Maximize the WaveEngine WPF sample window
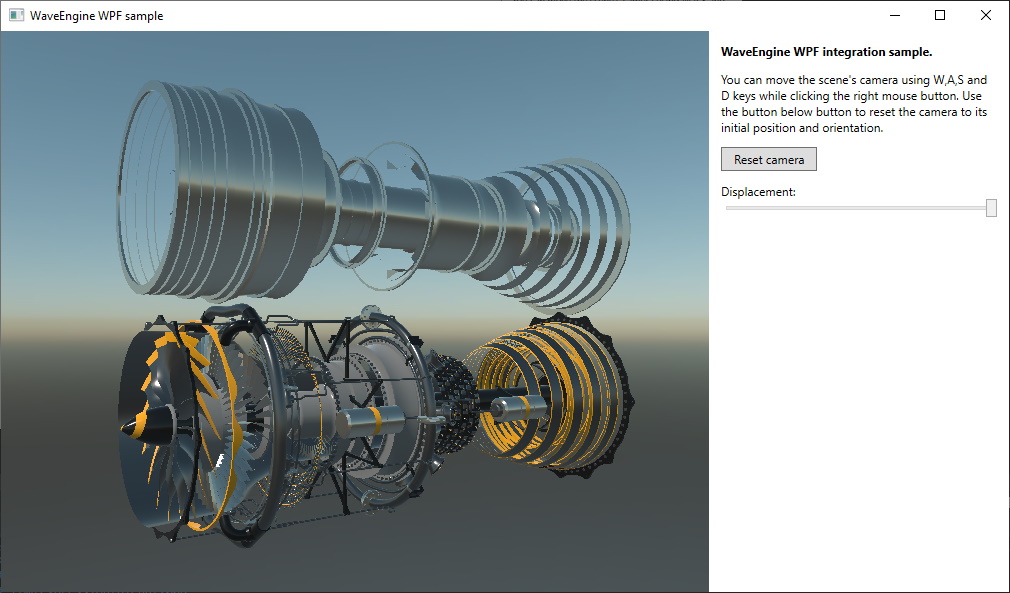Image resolution: width=1010 pixels, height=593 pixels. tap(940, 15)
